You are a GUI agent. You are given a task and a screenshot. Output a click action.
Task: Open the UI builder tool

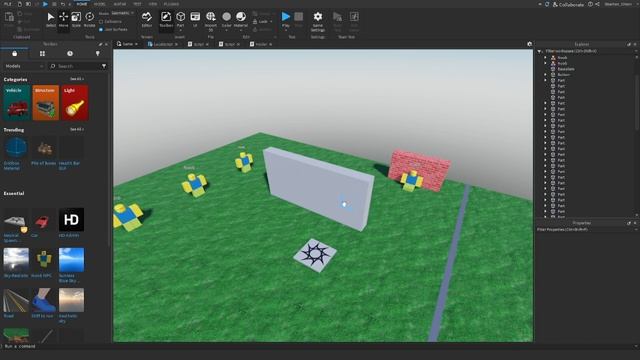pos(195,19)
